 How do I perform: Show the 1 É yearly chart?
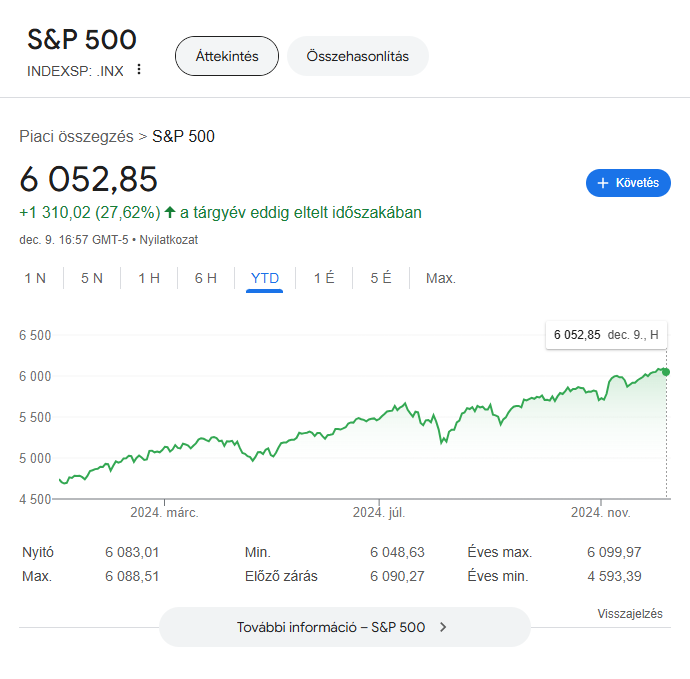point(324,278)
